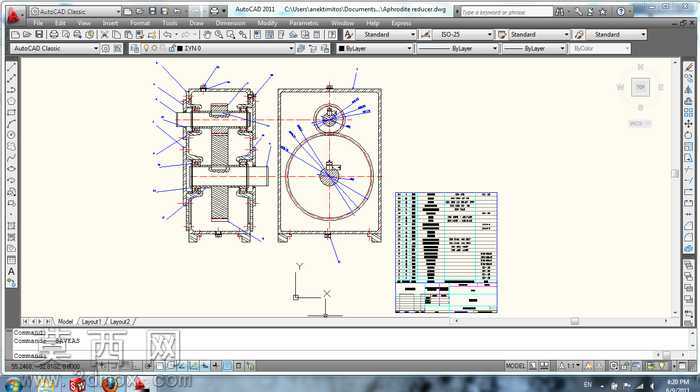Open the Parametric menu
The image size is (700, 392).
pos(304,22)
